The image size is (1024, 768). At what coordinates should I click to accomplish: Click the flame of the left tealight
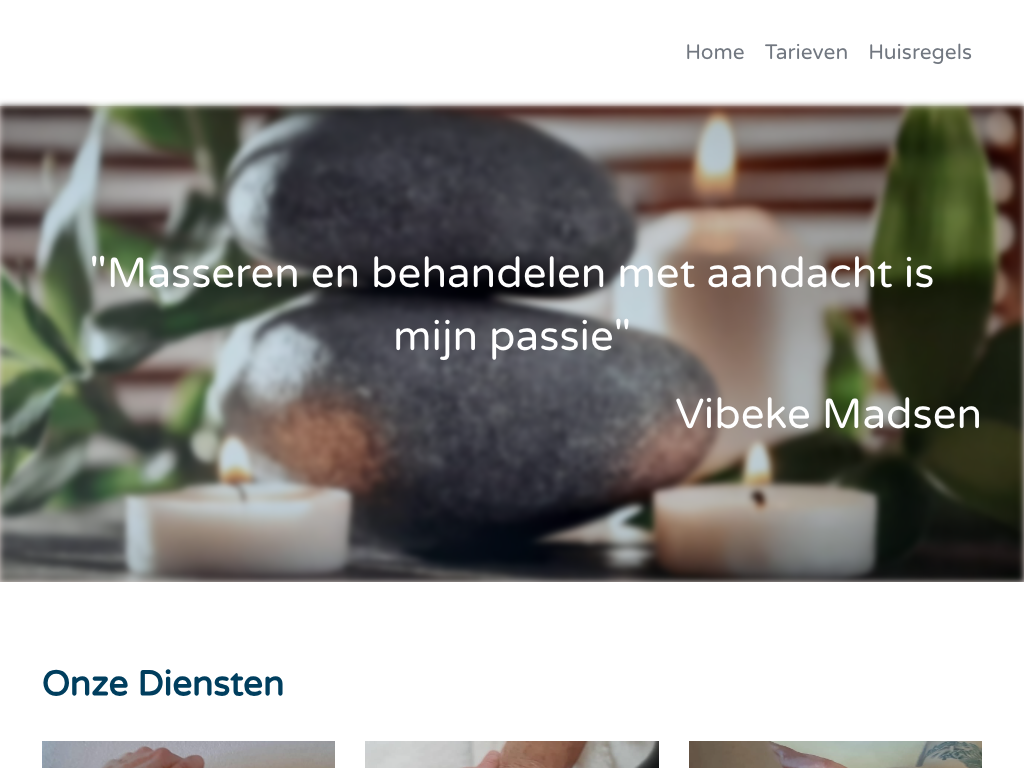(x=234, y=460)
